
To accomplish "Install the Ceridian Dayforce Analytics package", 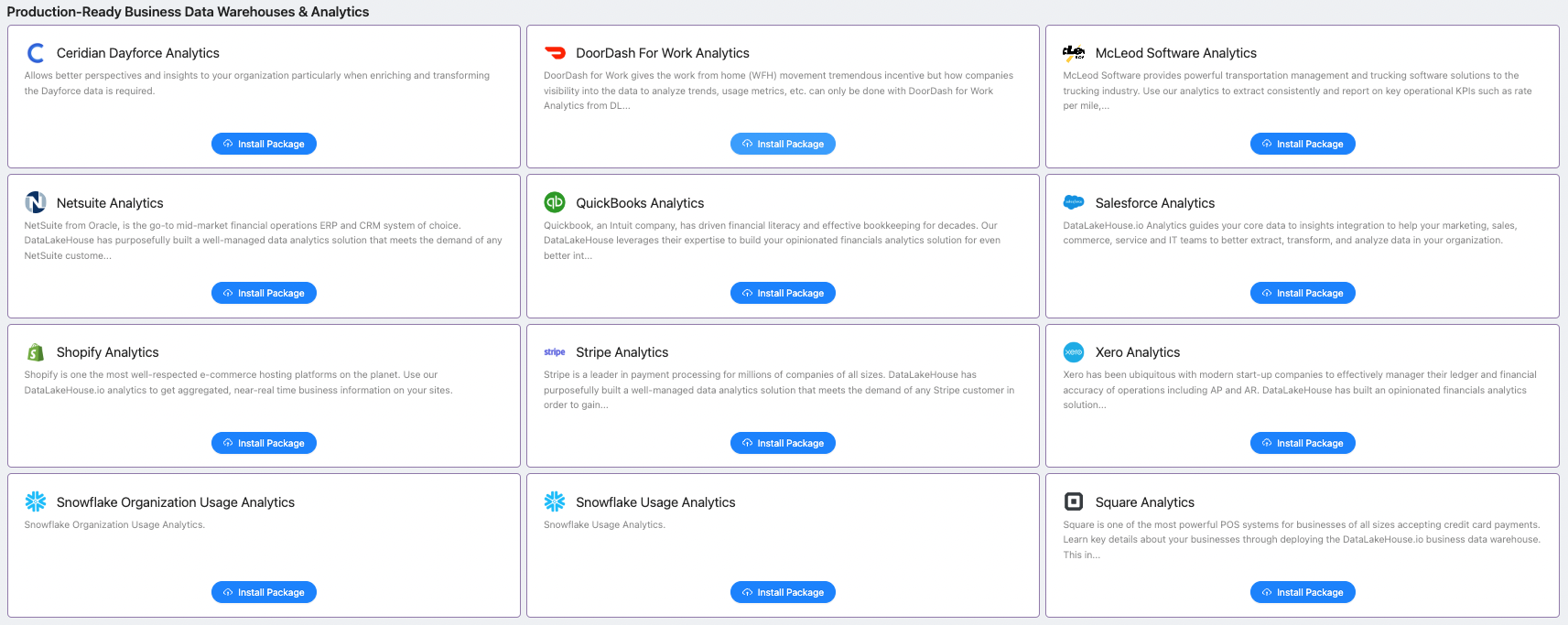I will 264,144.
